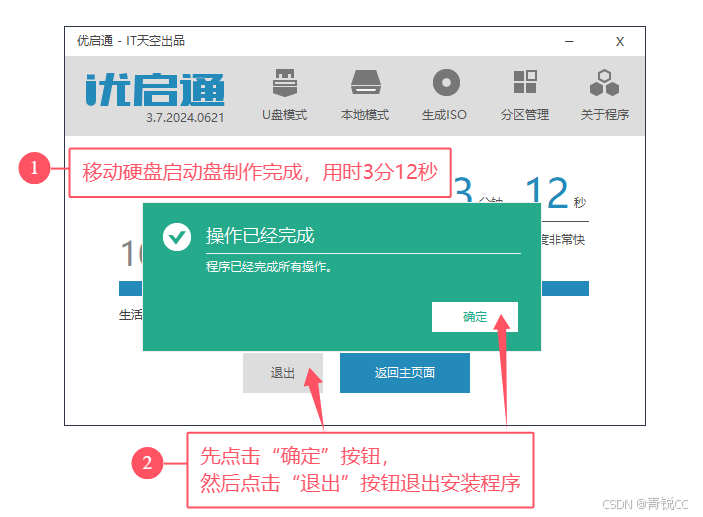Open the U盘模式 icon
This screenshot has height=517, width=703.
[x=285, y=83]
